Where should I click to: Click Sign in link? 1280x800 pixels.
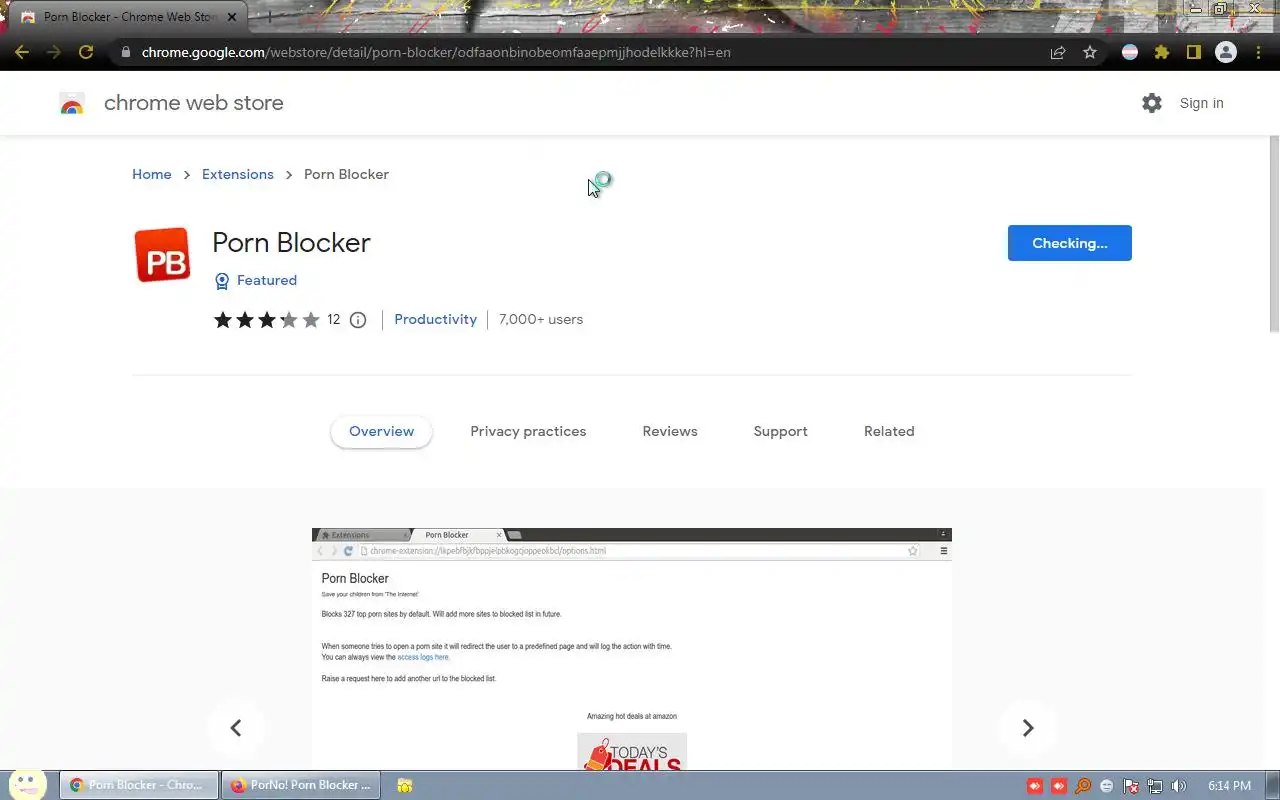(1201, 103)
